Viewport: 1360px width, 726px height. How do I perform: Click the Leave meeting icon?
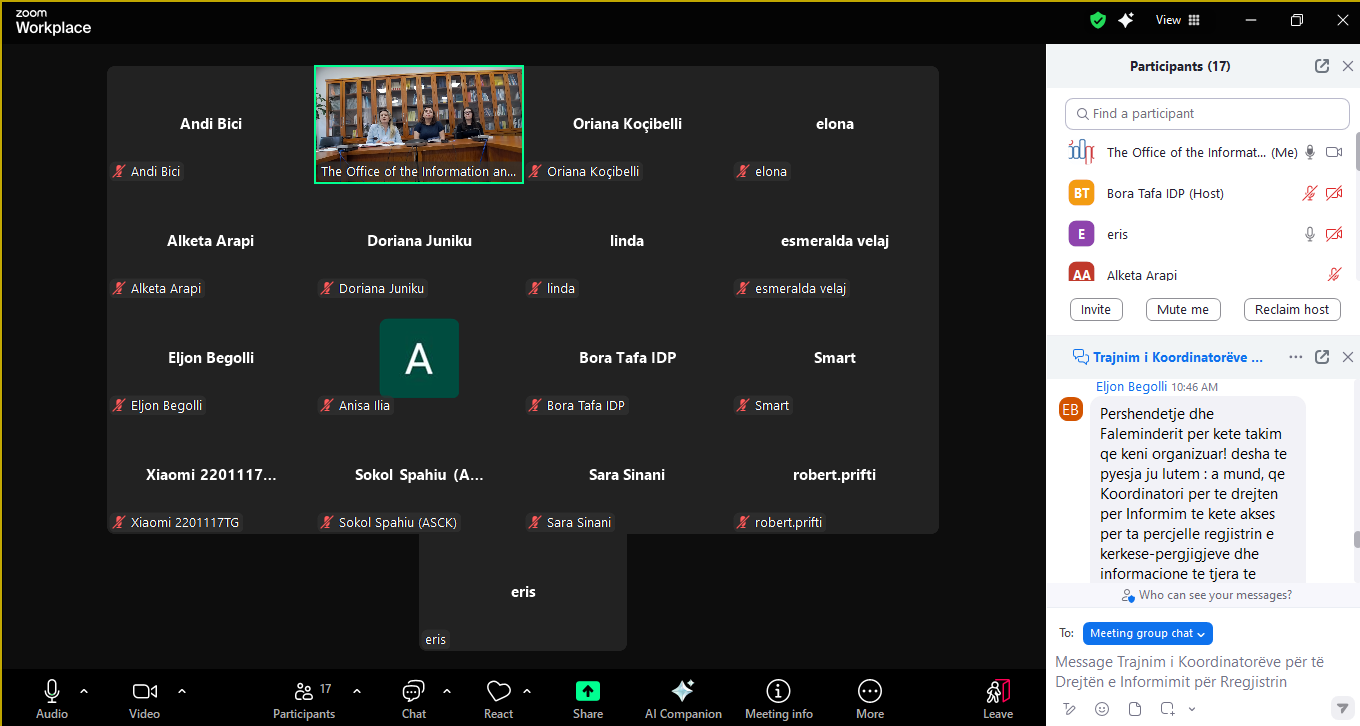click(x=997, y=698)
